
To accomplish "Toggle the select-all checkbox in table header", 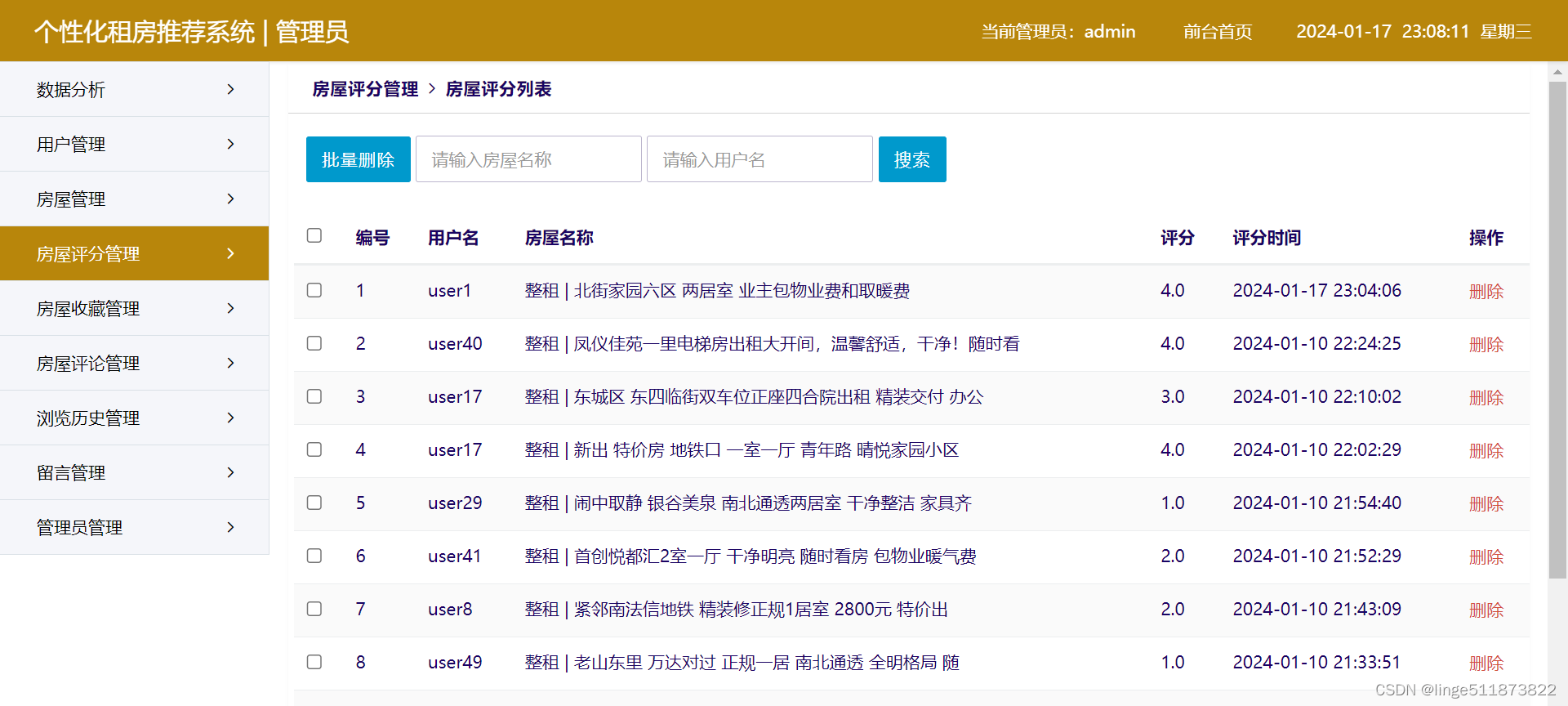I will pos(314,235).
